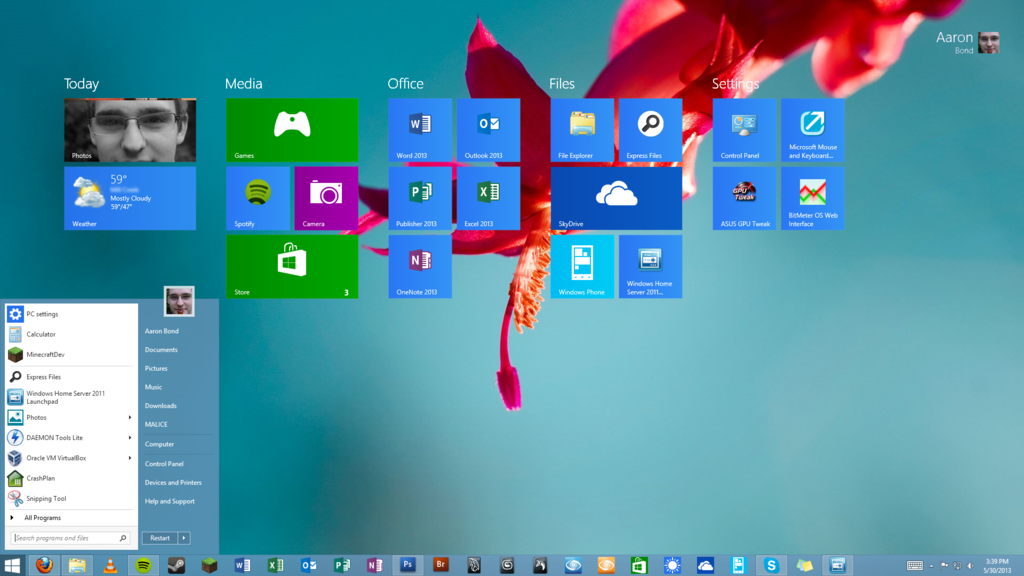Click the user picture atop the Start menu
1024x576 pixels.
[x=179, y=301]
